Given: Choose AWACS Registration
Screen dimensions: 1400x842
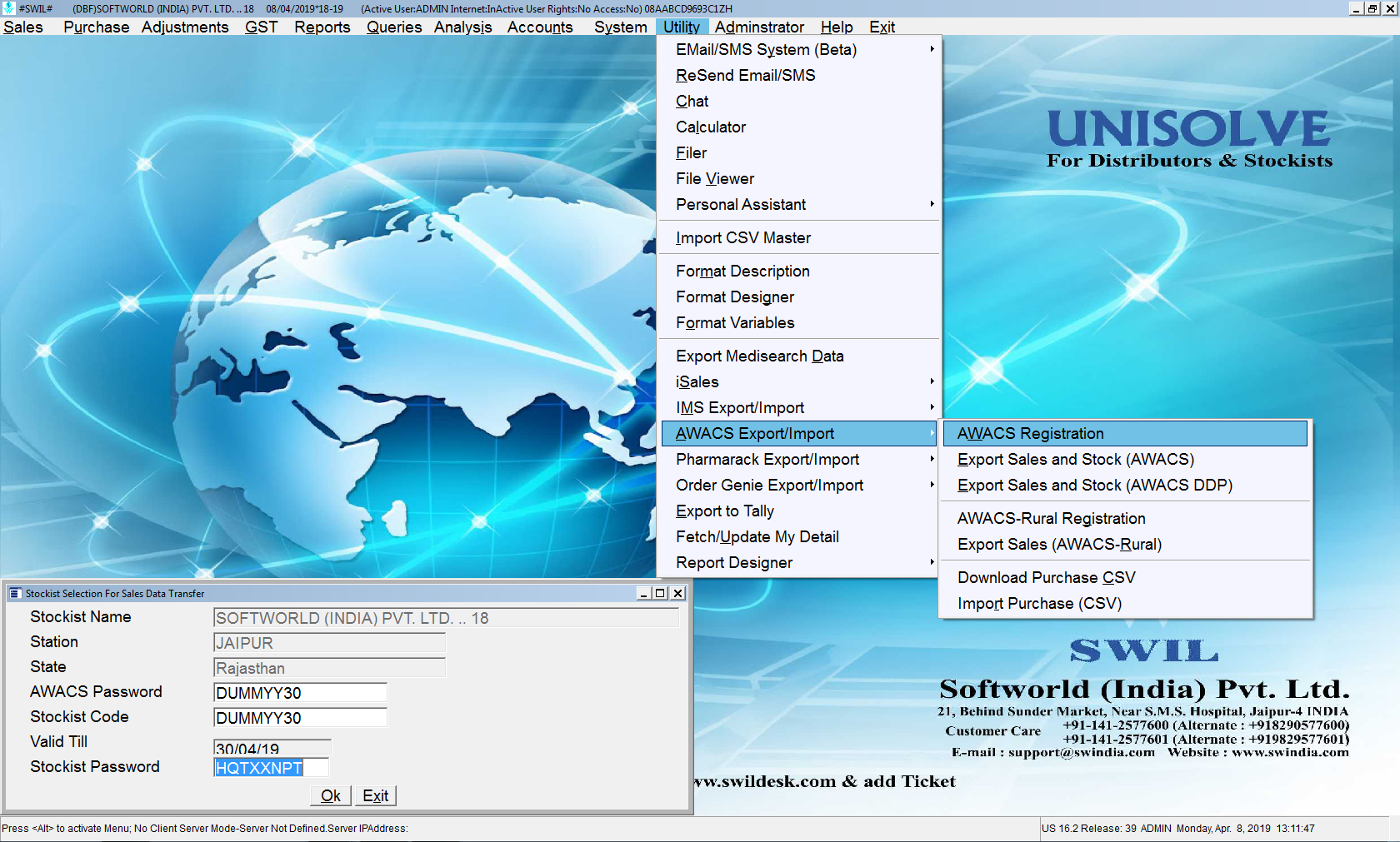Looking at the screenshot, I should (x=1125, y=433).
